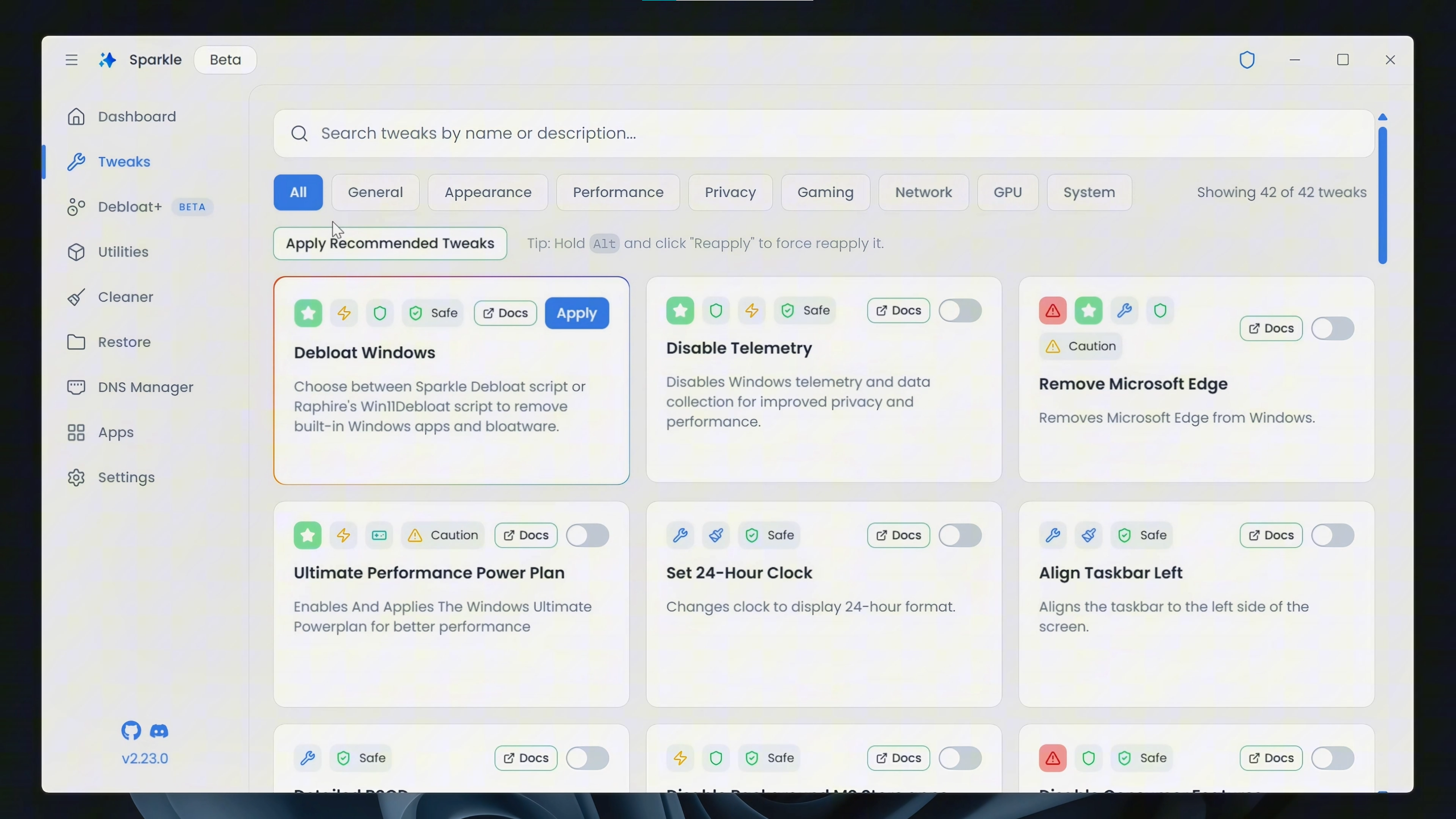This screenshot has height=819, width=1456.
Task: Click the vertical scrollbar thumb
Action: tap(1383, 196)
